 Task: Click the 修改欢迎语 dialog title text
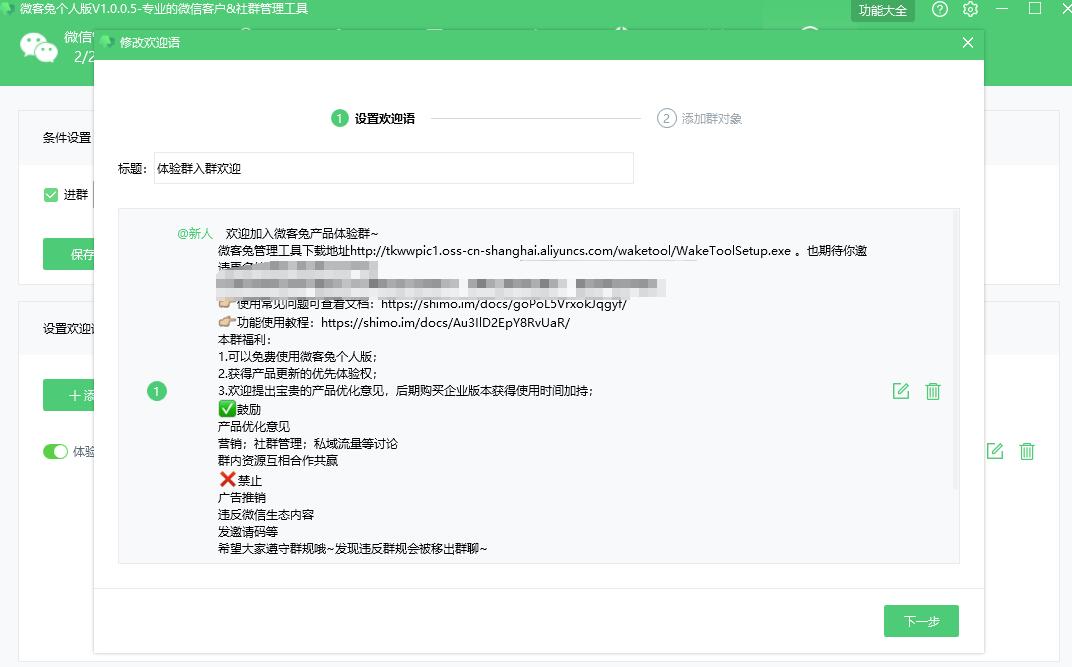150,42
